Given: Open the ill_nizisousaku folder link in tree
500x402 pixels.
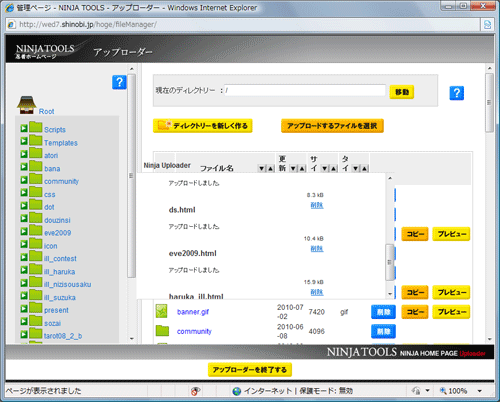Looking at the screenshot, I should (68, 285).
